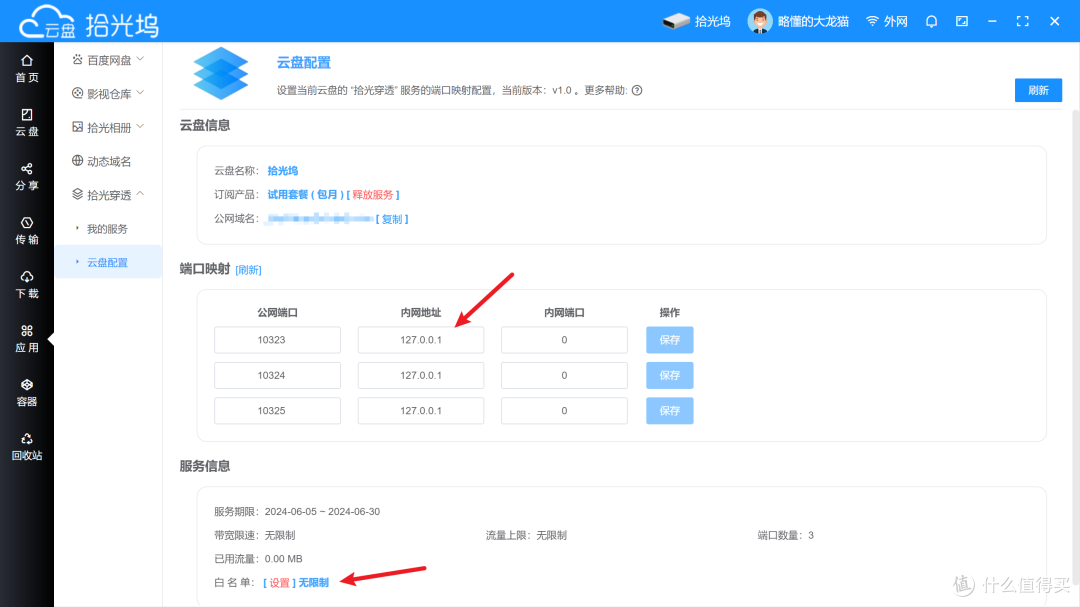Open the 回收站 recycle bin sidebar icon
The image size is (1080, 607).
(x=27, y=446)
